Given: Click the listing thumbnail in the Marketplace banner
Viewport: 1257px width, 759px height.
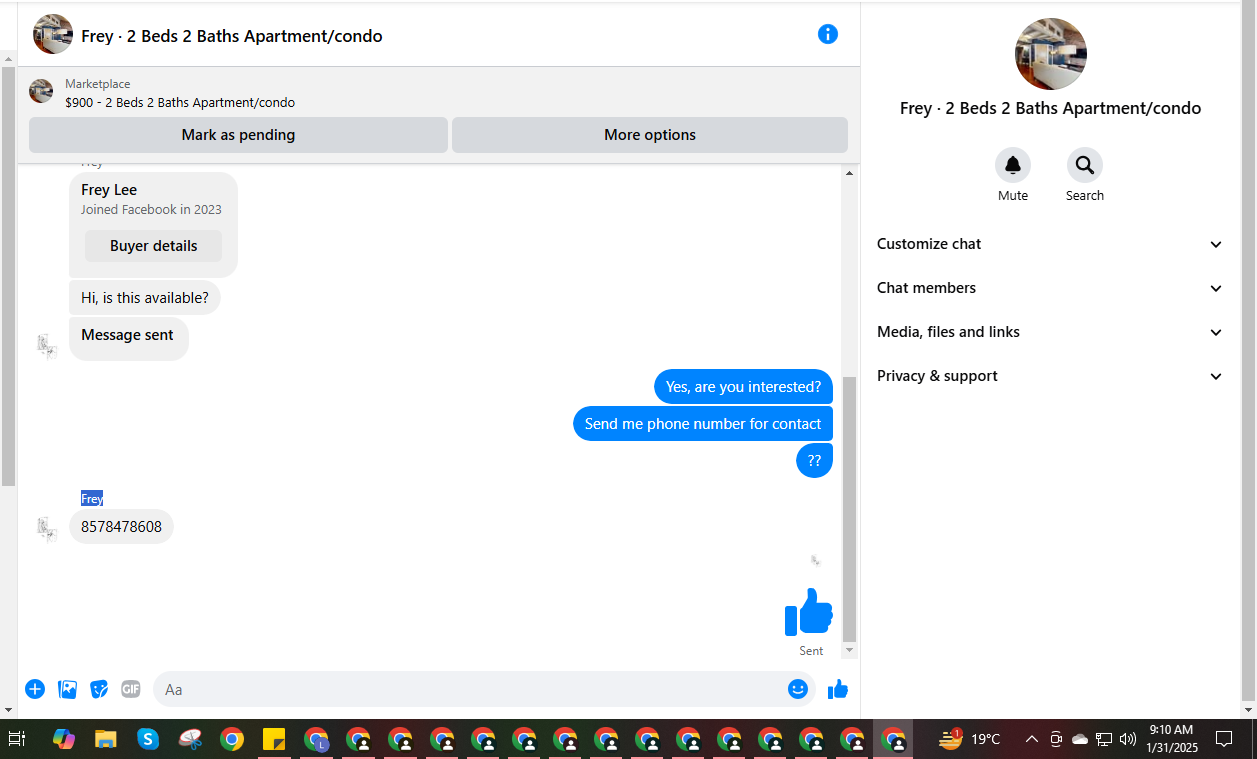Looking at the screenshot, I should pyautogui.click(x=41, y=92).
